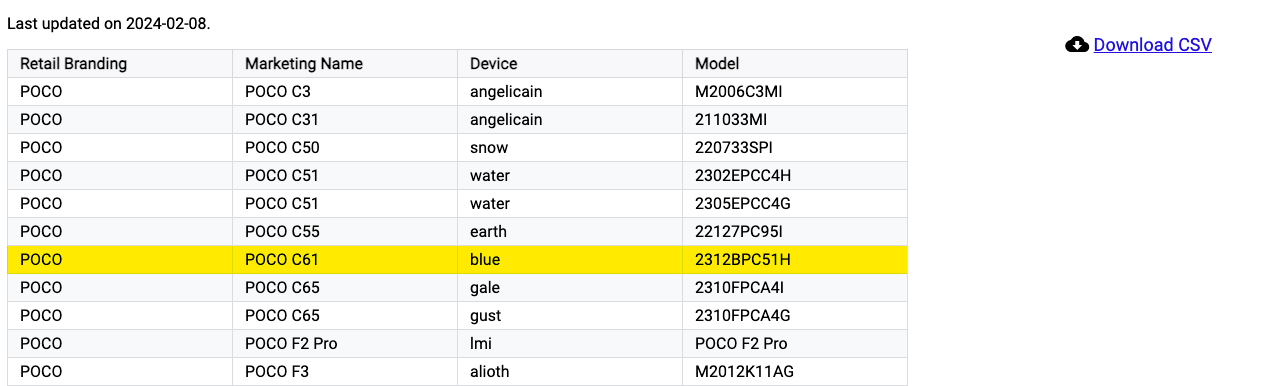This screenshot has width=1261, height=386.
Task: Select the device cell labeled blue
Action: 570,260
